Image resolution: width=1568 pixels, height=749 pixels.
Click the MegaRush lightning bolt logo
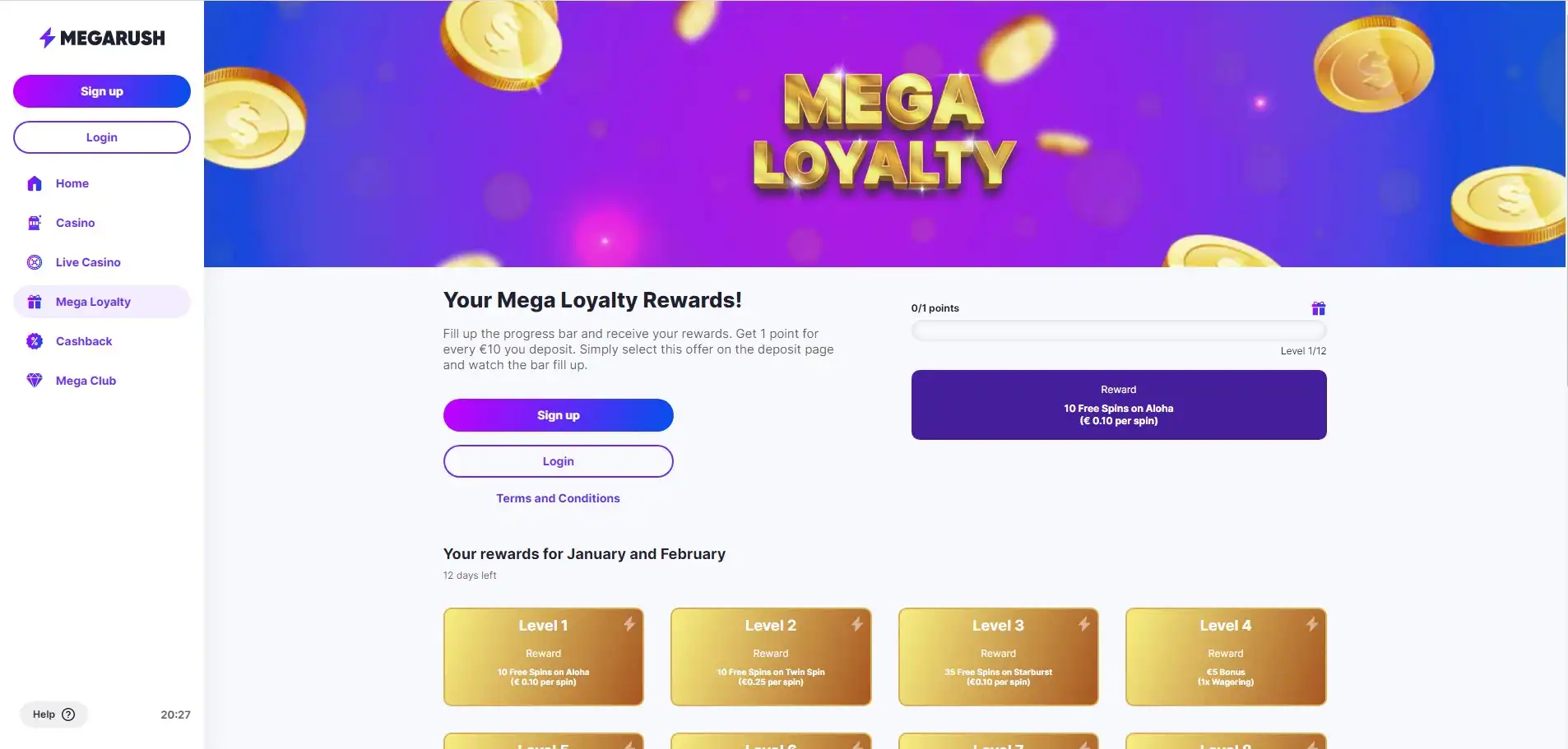click(48, 38)
